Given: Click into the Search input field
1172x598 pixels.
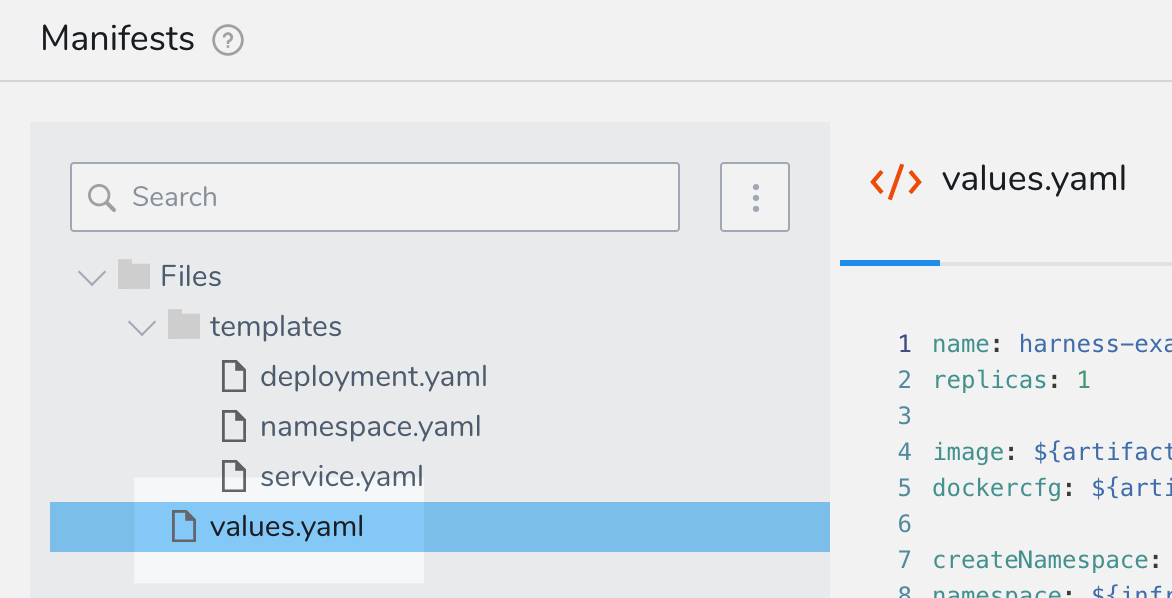Looking at the screenshot, I should pyautogui.click(x=374, y=197).
